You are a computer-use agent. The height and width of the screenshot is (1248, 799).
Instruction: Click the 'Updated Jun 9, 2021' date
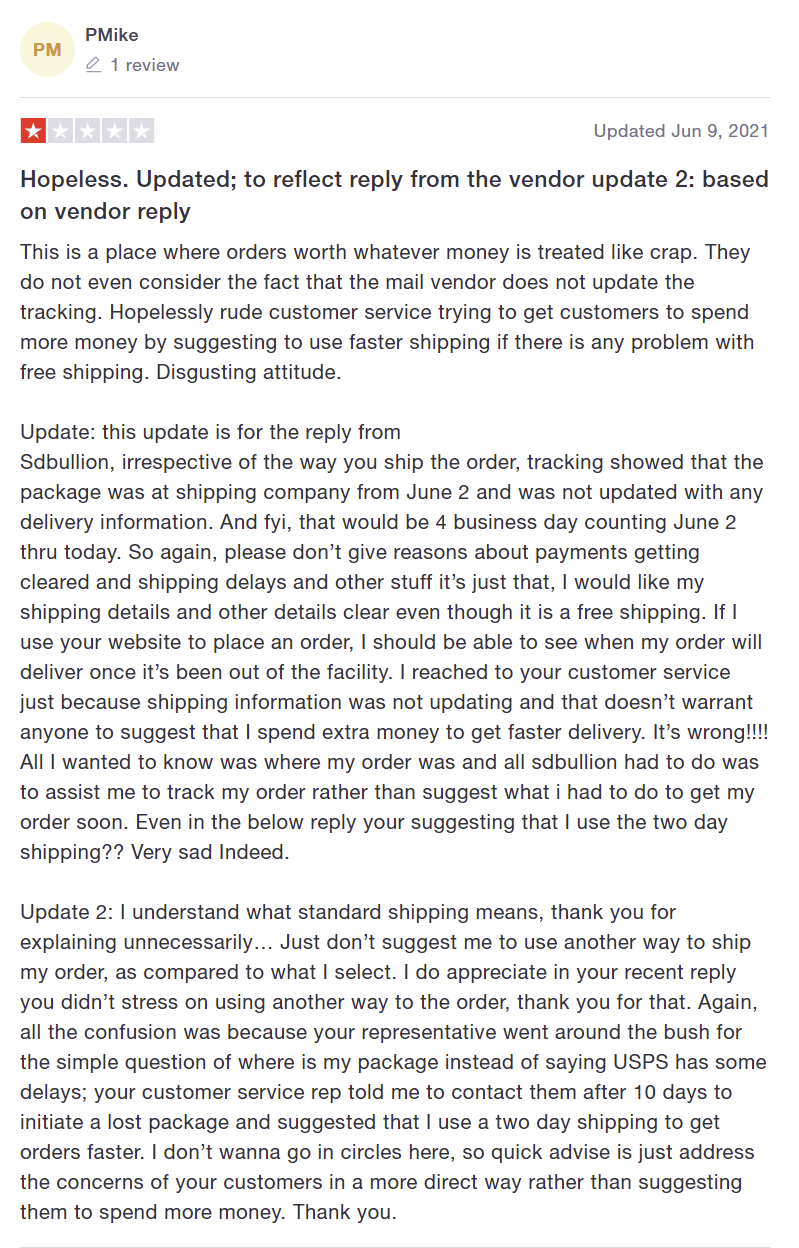[x=681, y=131]
